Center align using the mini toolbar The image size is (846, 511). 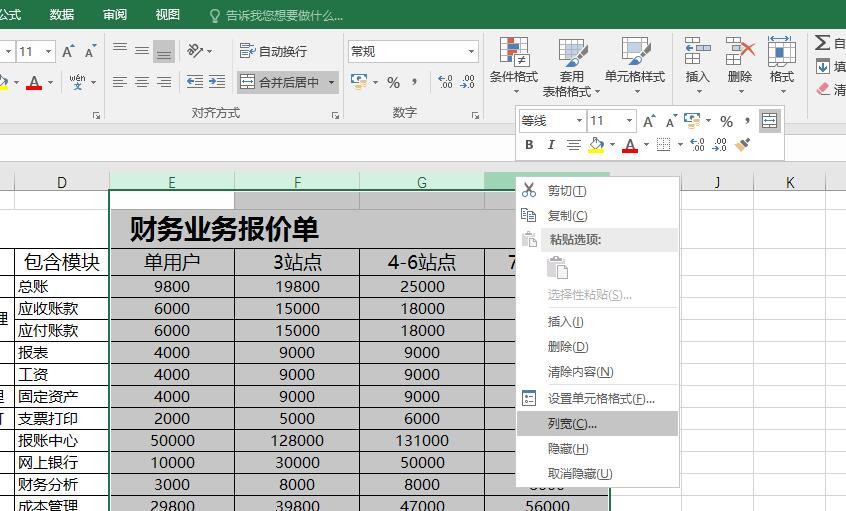574,145
